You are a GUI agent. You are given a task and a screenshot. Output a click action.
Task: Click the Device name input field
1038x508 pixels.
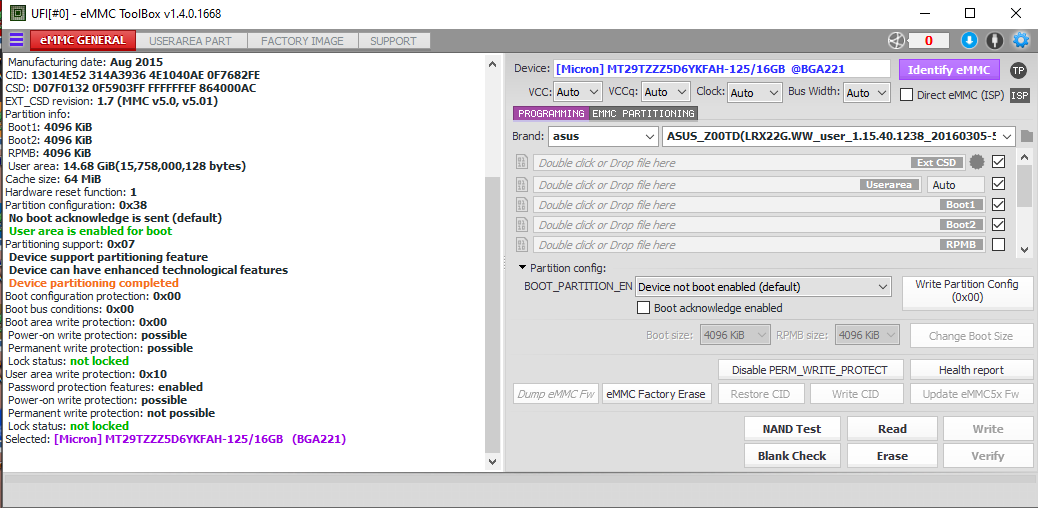[x=722, y=69]
